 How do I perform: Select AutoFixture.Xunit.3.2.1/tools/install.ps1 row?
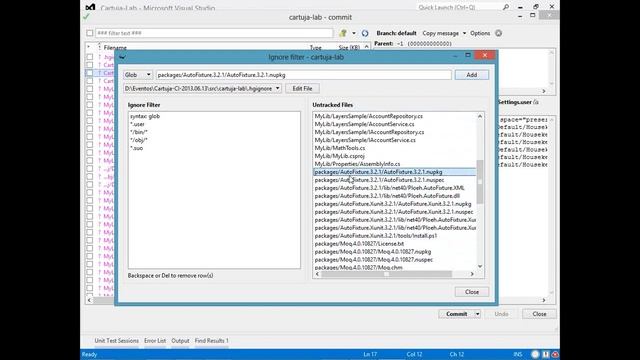point(376,236)
